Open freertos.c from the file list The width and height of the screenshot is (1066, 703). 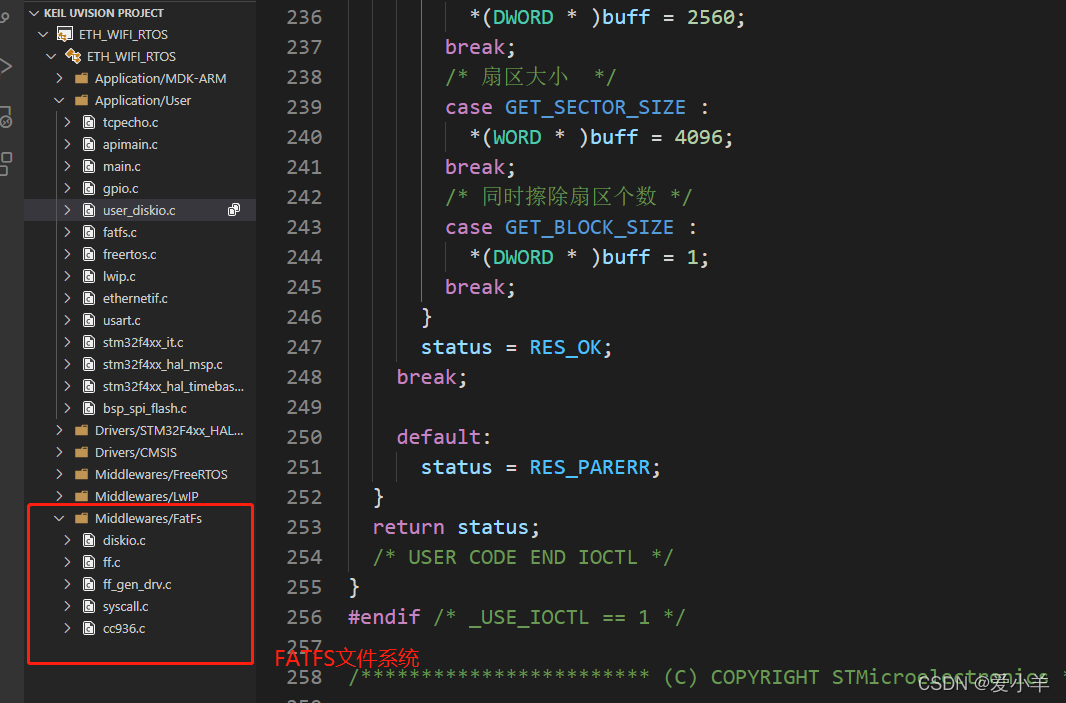click(126, 254)
